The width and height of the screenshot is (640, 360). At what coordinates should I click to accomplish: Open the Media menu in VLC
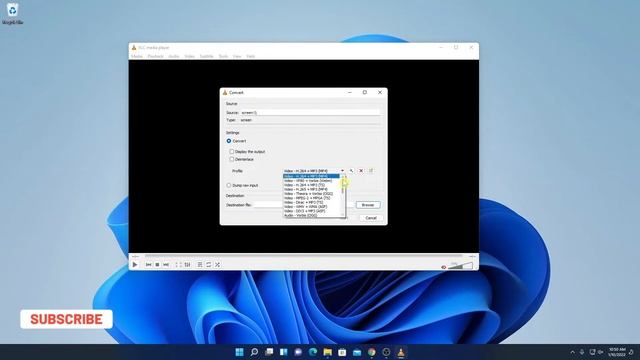(137, 56)
